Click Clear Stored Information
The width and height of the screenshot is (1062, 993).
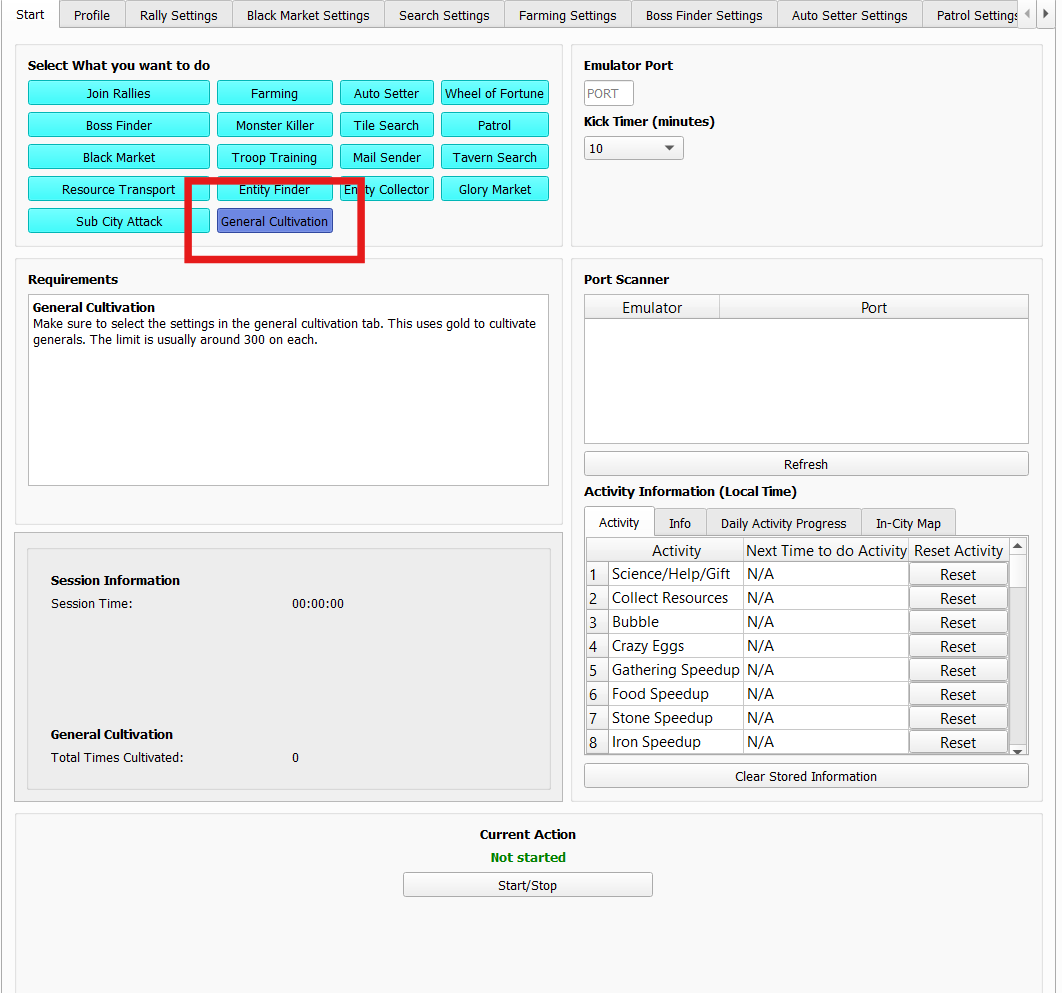pyautogui.click(x=805, y=776)
